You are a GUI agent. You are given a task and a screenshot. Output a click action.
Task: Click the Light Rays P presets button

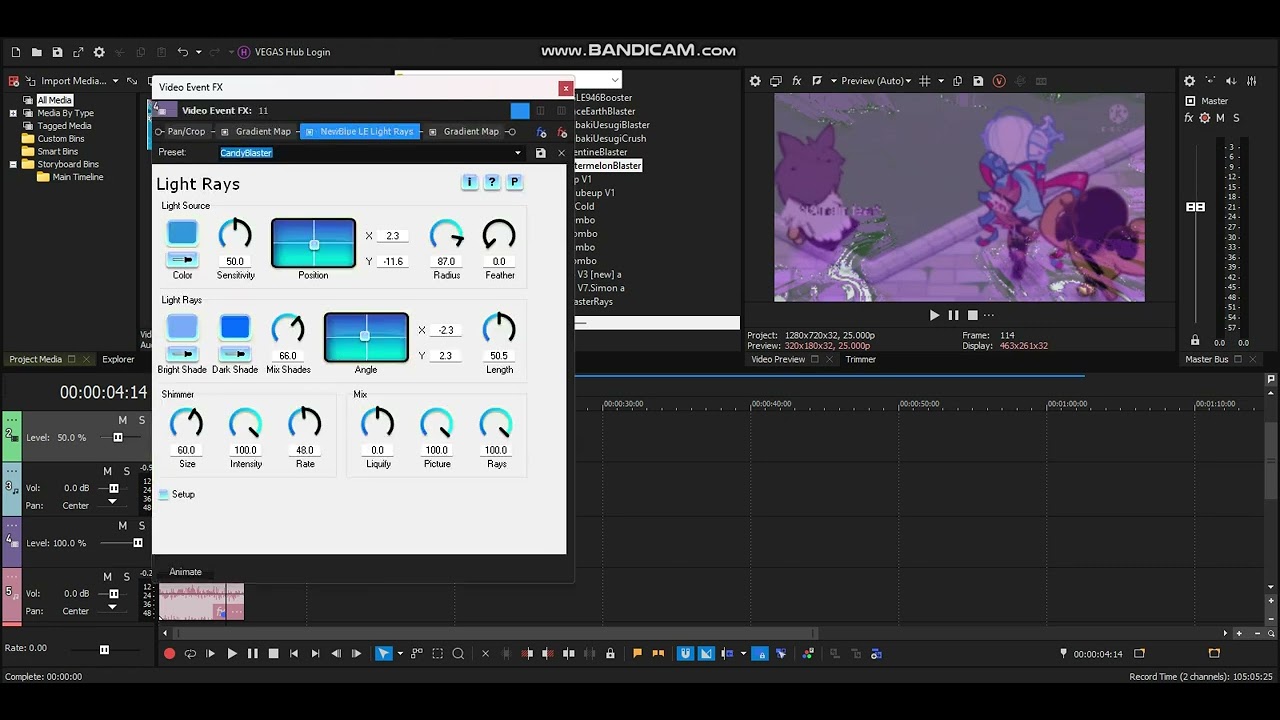point(514,182)
